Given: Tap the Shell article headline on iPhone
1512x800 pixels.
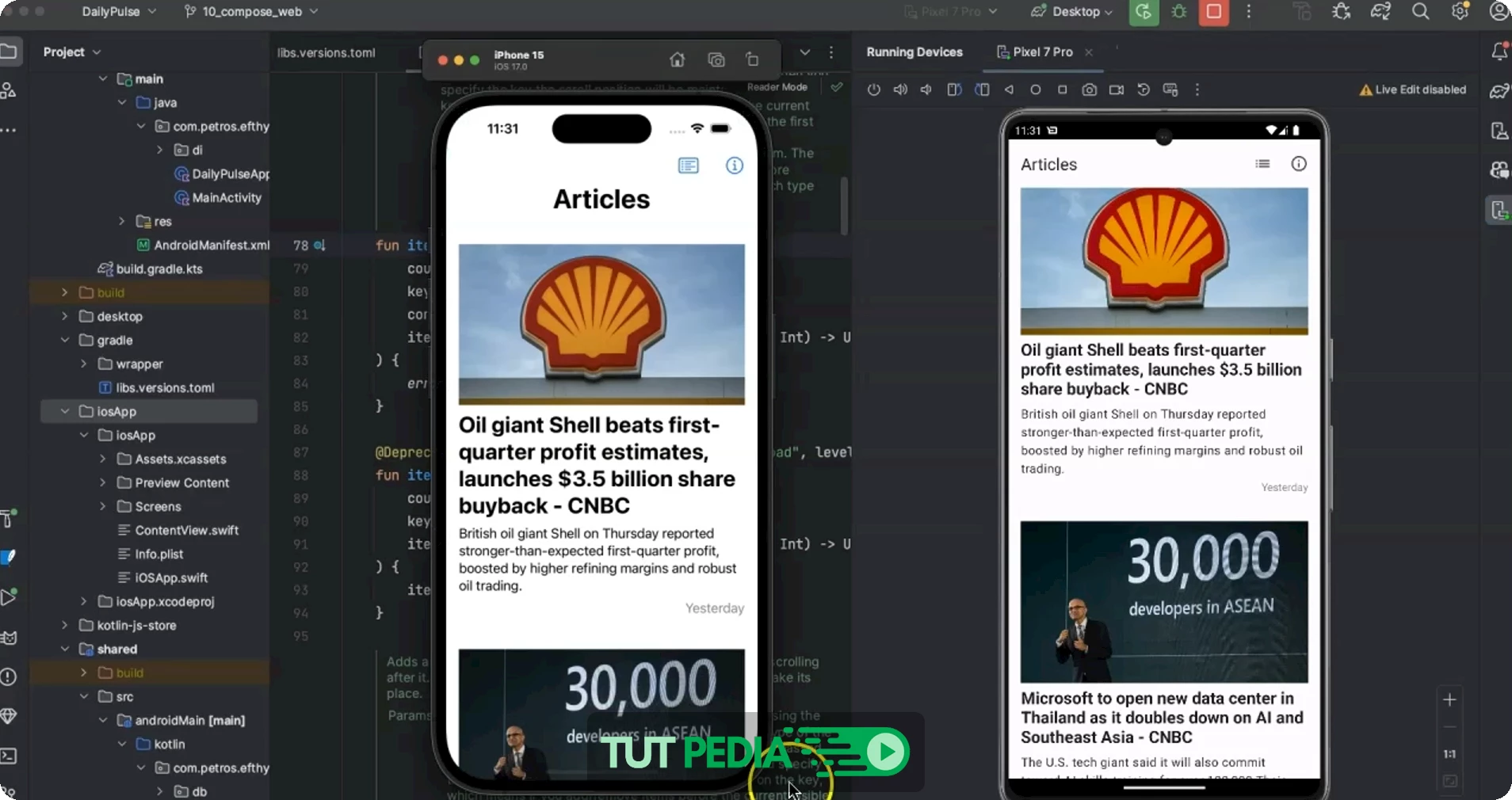Looking at the screenshot, I should click(x=598, y=465).
